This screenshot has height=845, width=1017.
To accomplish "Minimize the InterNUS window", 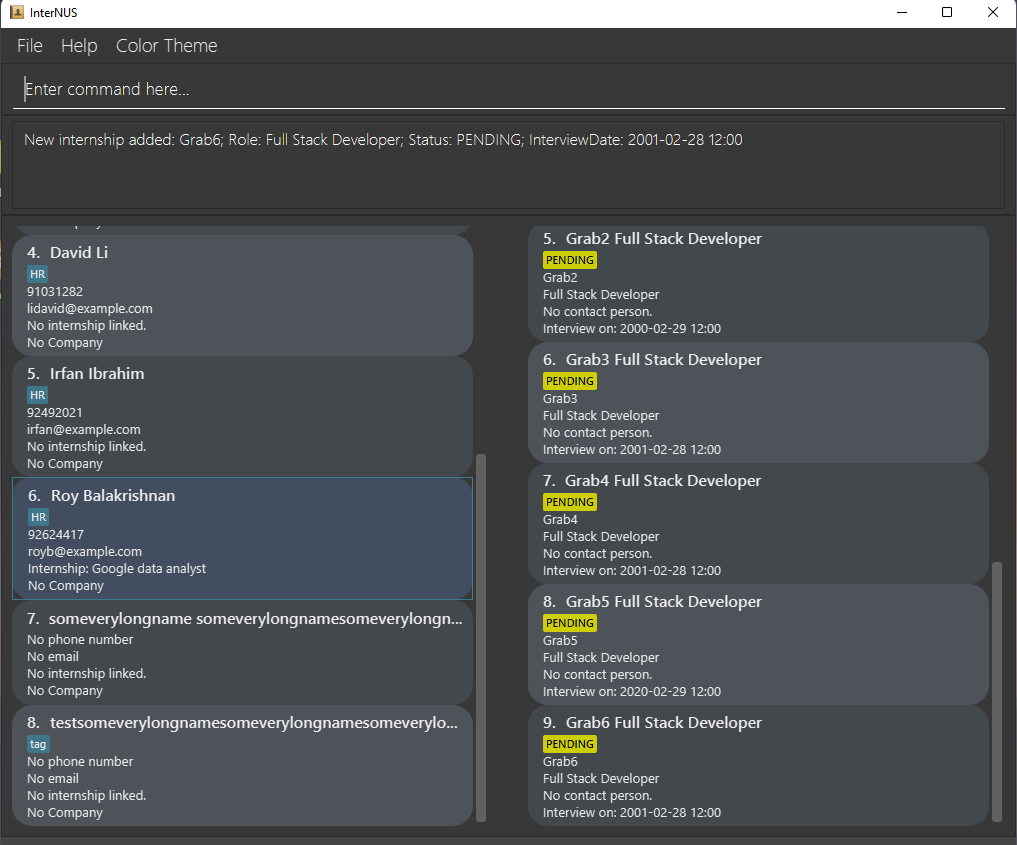I will 902,12.
